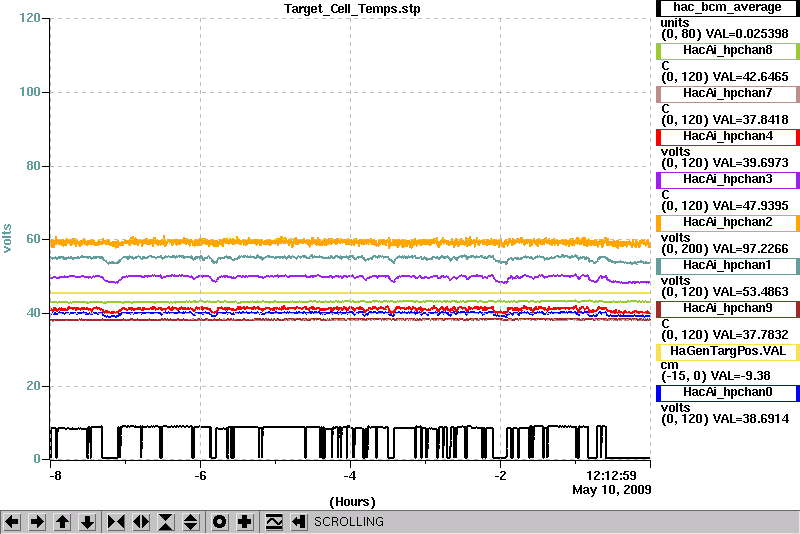Click the Target_Cell_Temps.stp graph title
The height and width of the screenshot is (534, 800).
352,9
